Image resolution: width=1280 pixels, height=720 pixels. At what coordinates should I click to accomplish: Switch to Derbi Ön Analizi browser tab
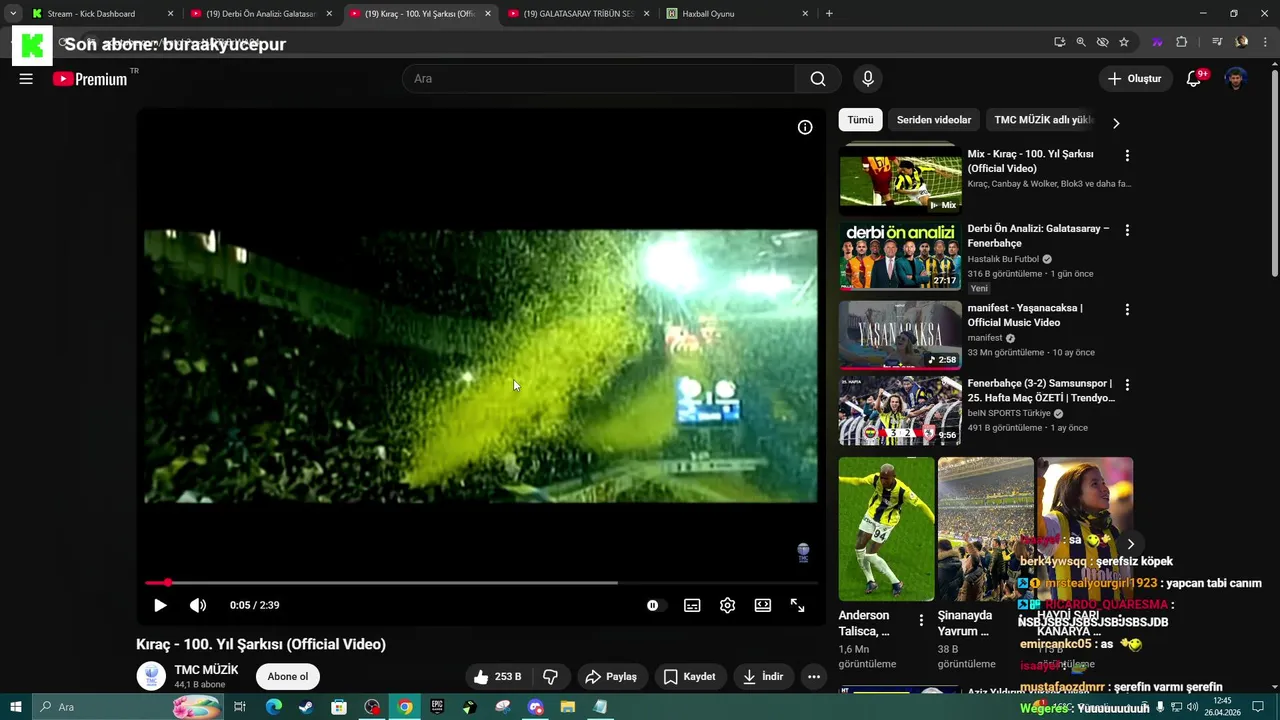(x=262, y=14)
